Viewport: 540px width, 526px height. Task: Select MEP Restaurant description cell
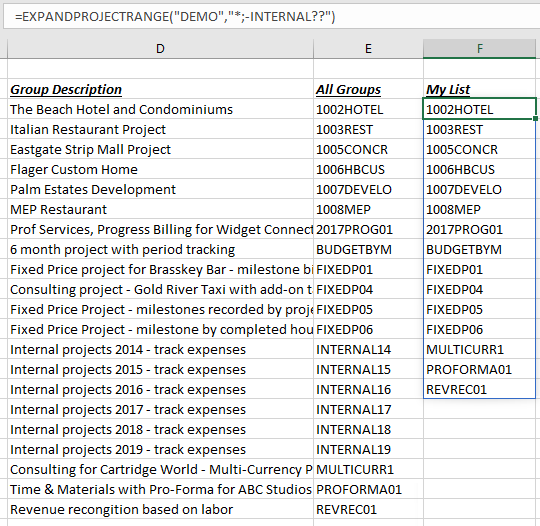click(160, 209)
